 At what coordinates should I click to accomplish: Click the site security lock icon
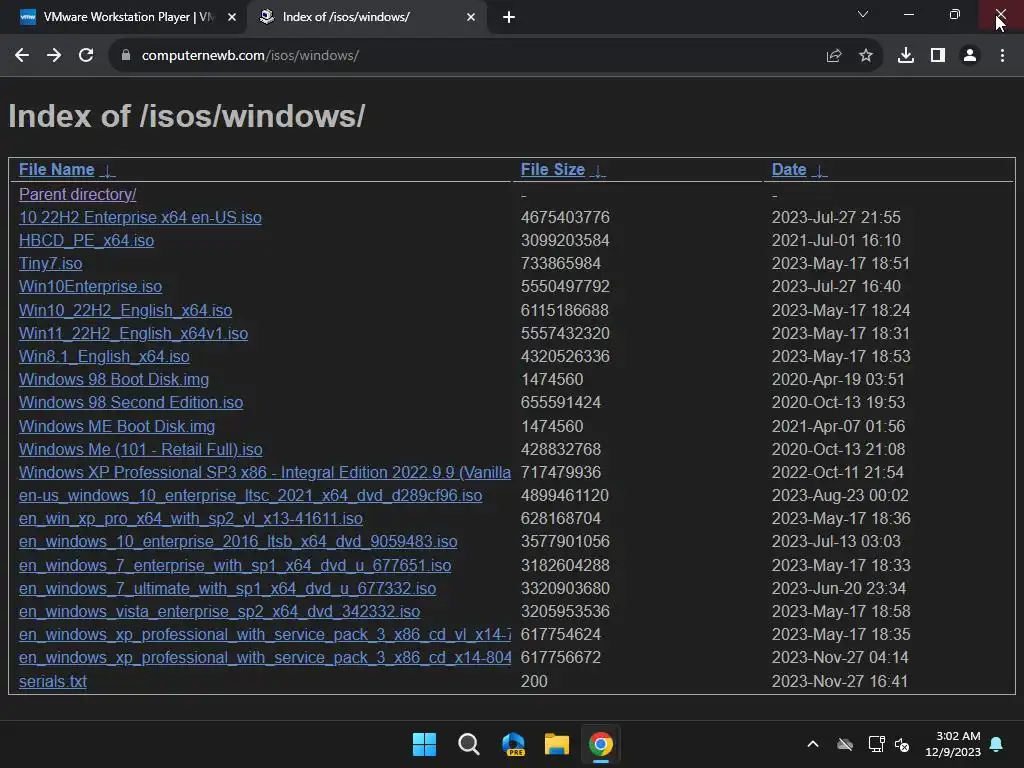[126, 56]
